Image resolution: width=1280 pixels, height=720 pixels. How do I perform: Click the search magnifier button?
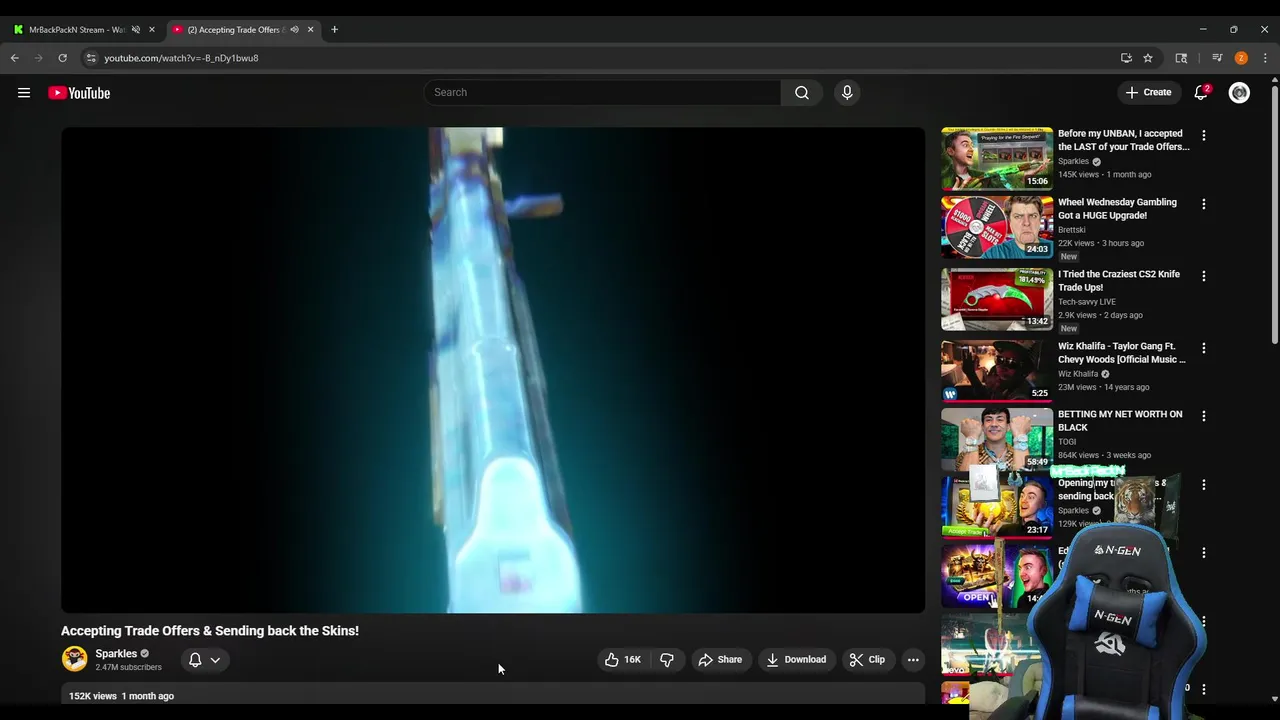pyautogui.click(x=802, y=92)
